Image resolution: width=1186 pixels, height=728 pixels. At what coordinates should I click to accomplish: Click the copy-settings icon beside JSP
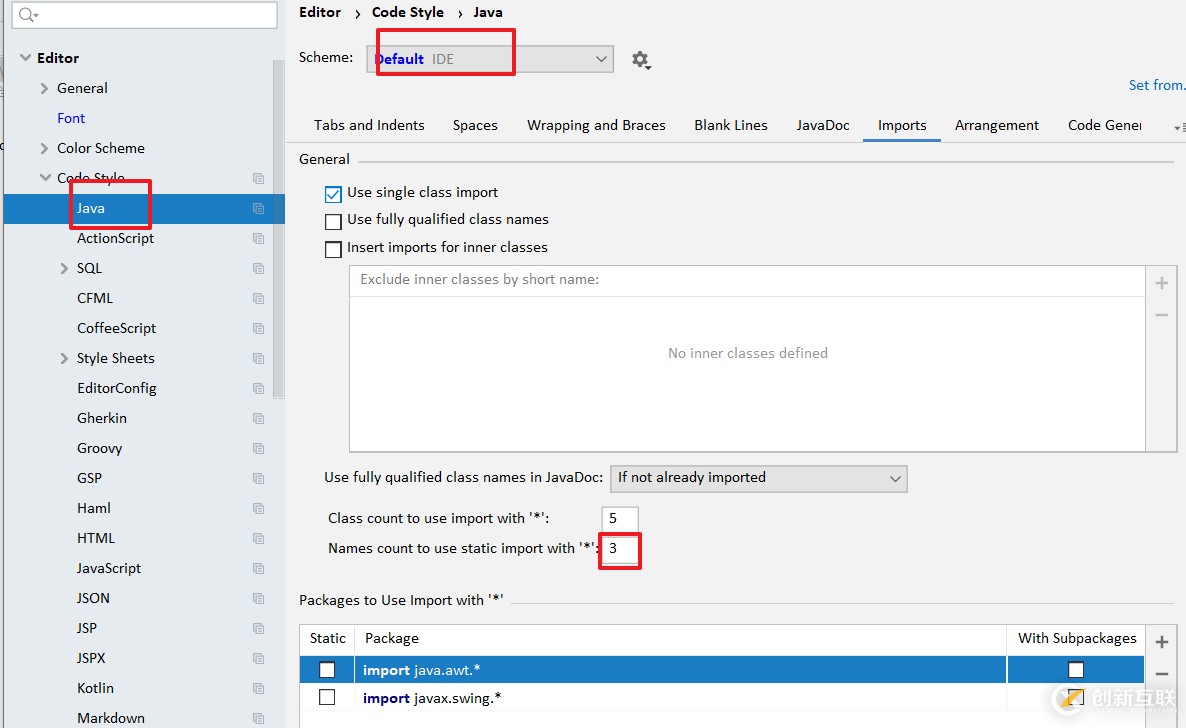coord(259,628)
